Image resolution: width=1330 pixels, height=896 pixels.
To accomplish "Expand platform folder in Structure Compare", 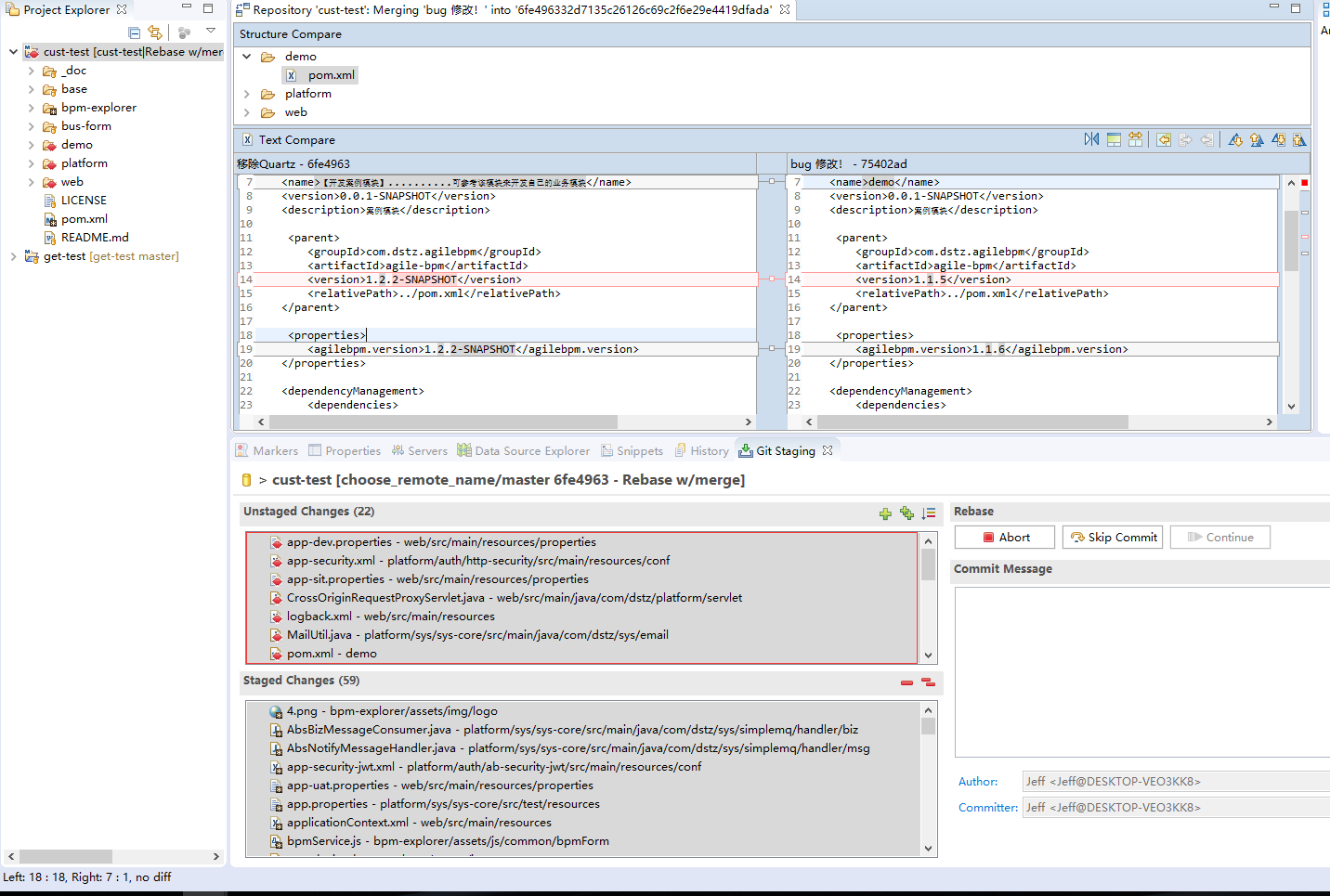I will point(247,94).
